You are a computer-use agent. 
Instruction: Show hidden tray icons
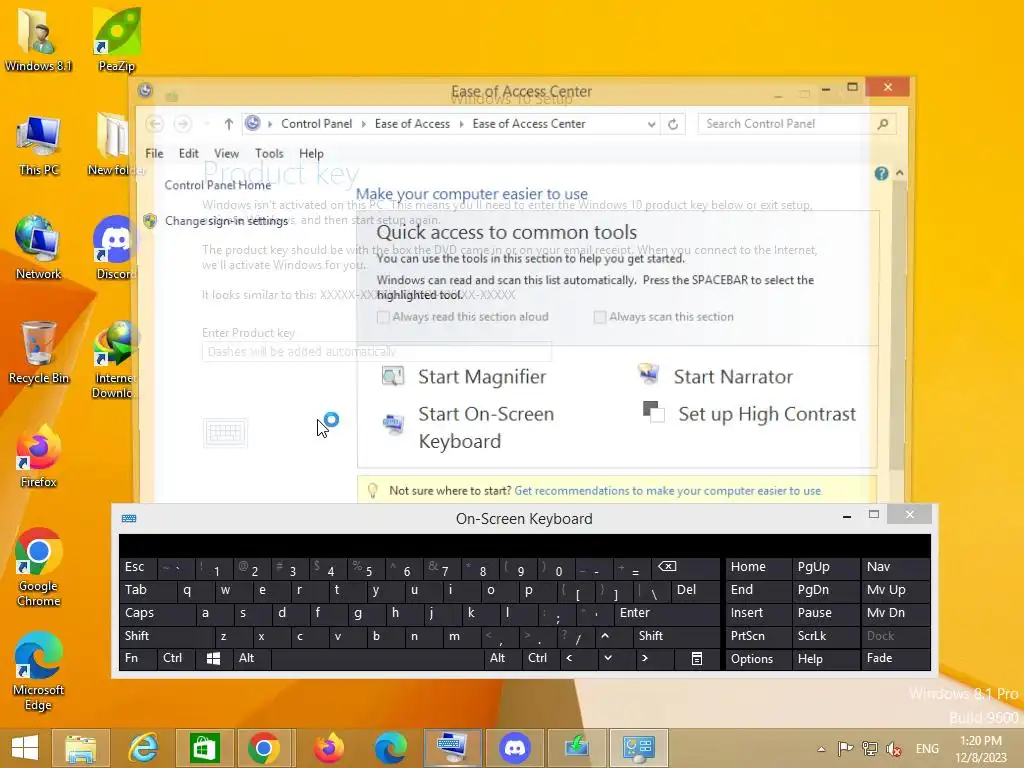pos(821,749)
